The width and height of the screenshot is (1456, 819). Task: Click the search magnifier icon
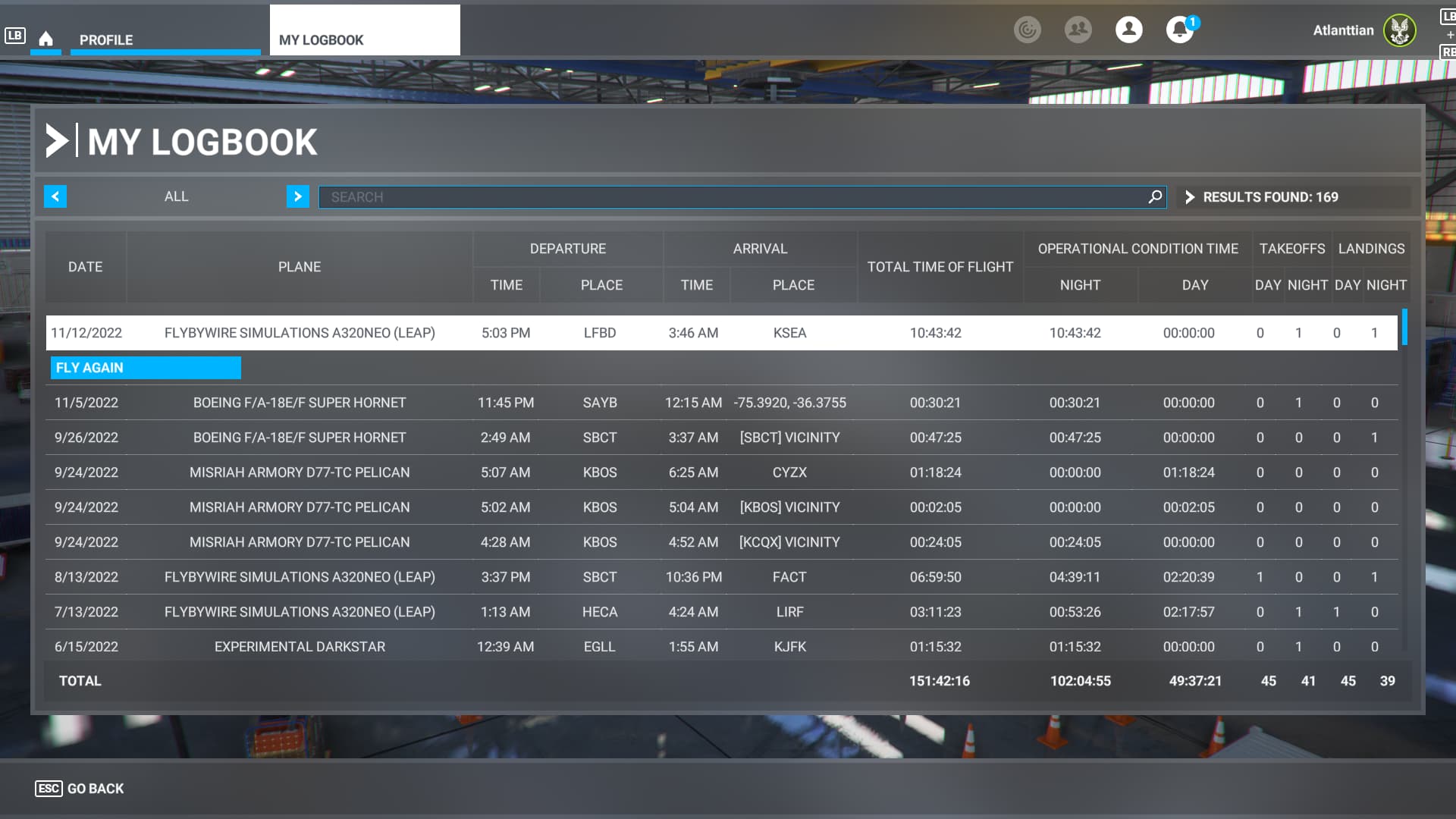(x=1155, y=197)
